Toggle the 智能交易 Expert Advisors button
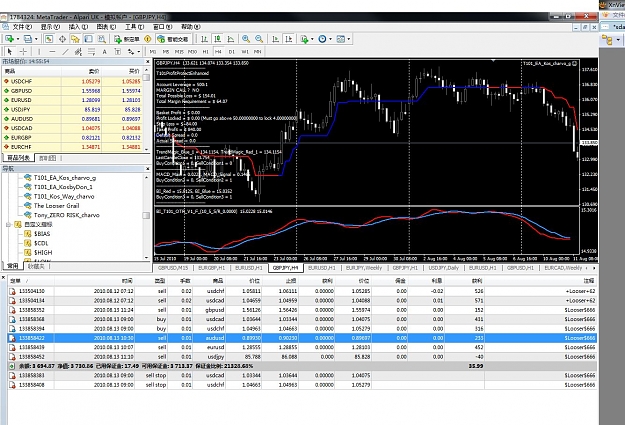Screen dimensions: 625x425 (173, 39)
